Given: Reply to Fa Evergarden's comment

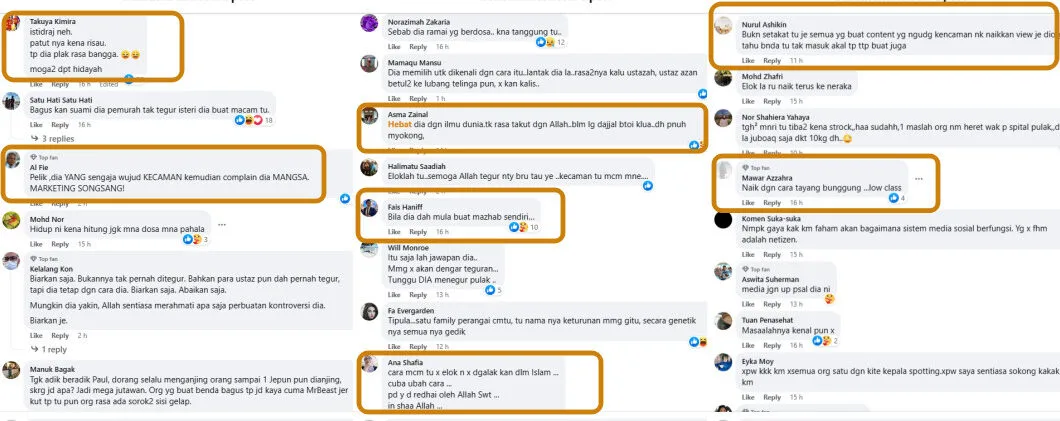Looking at the screenshot, I should point(417,346).
